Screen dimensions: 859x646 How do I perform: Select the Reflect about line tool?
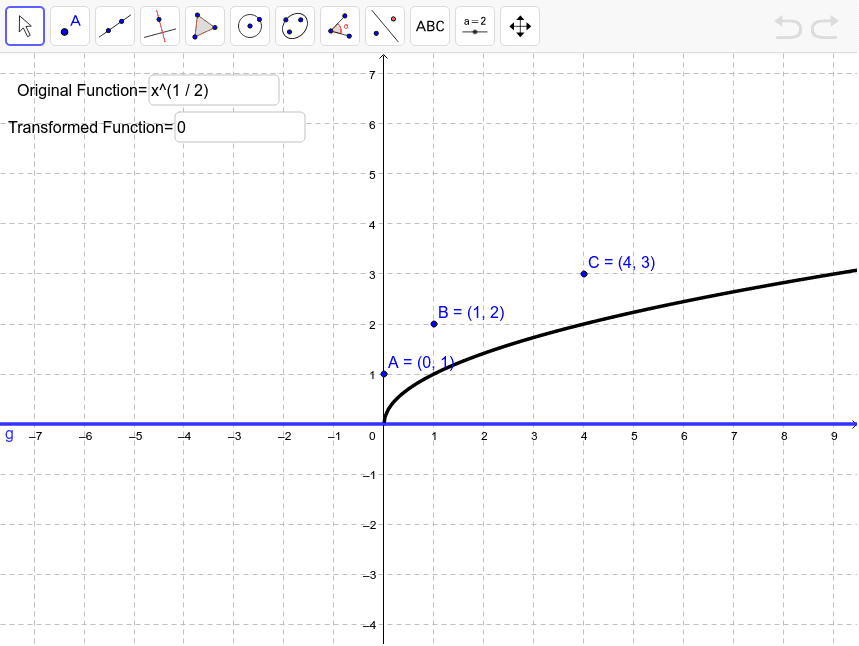tap(385, 26)
